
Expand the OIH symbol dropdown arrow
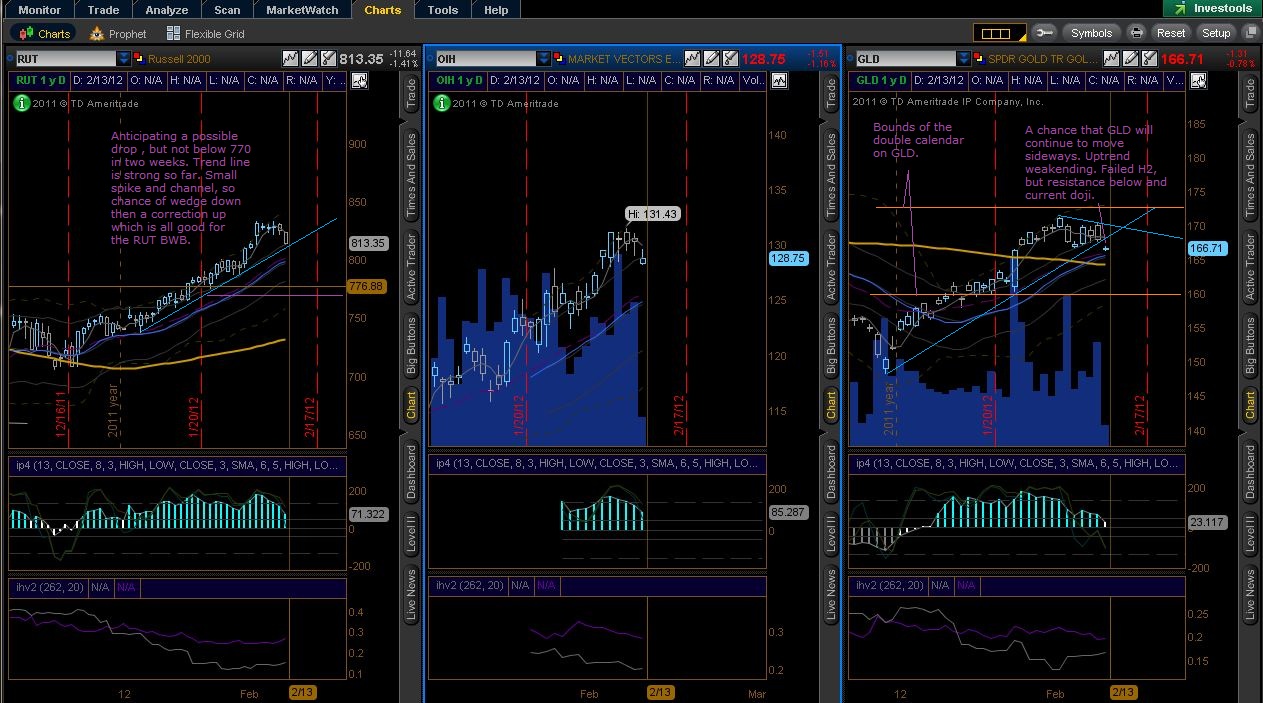(x=543, y=59)
